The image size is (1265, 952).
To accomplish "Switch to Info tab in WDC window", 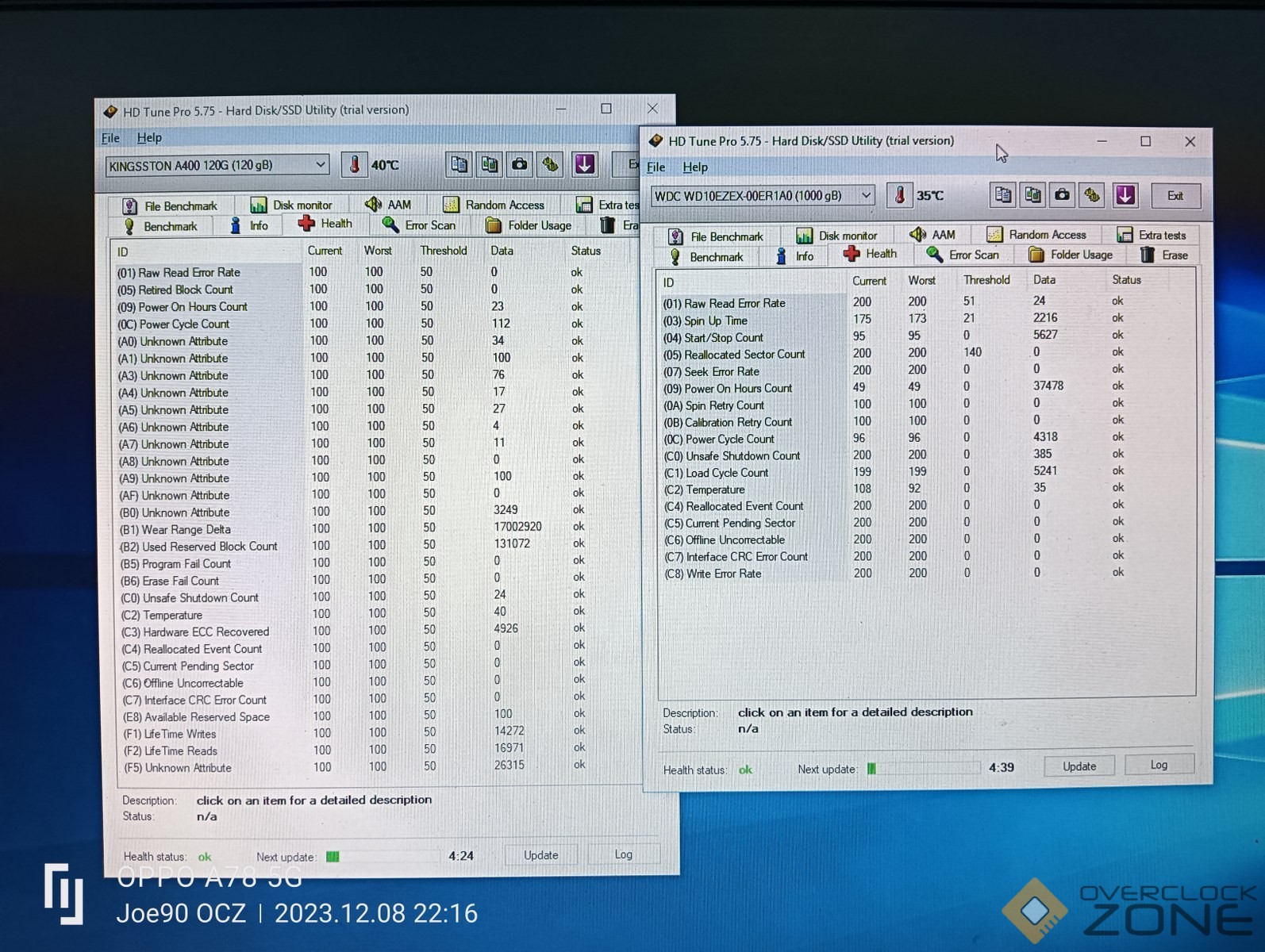I will (x=794, y=256).
